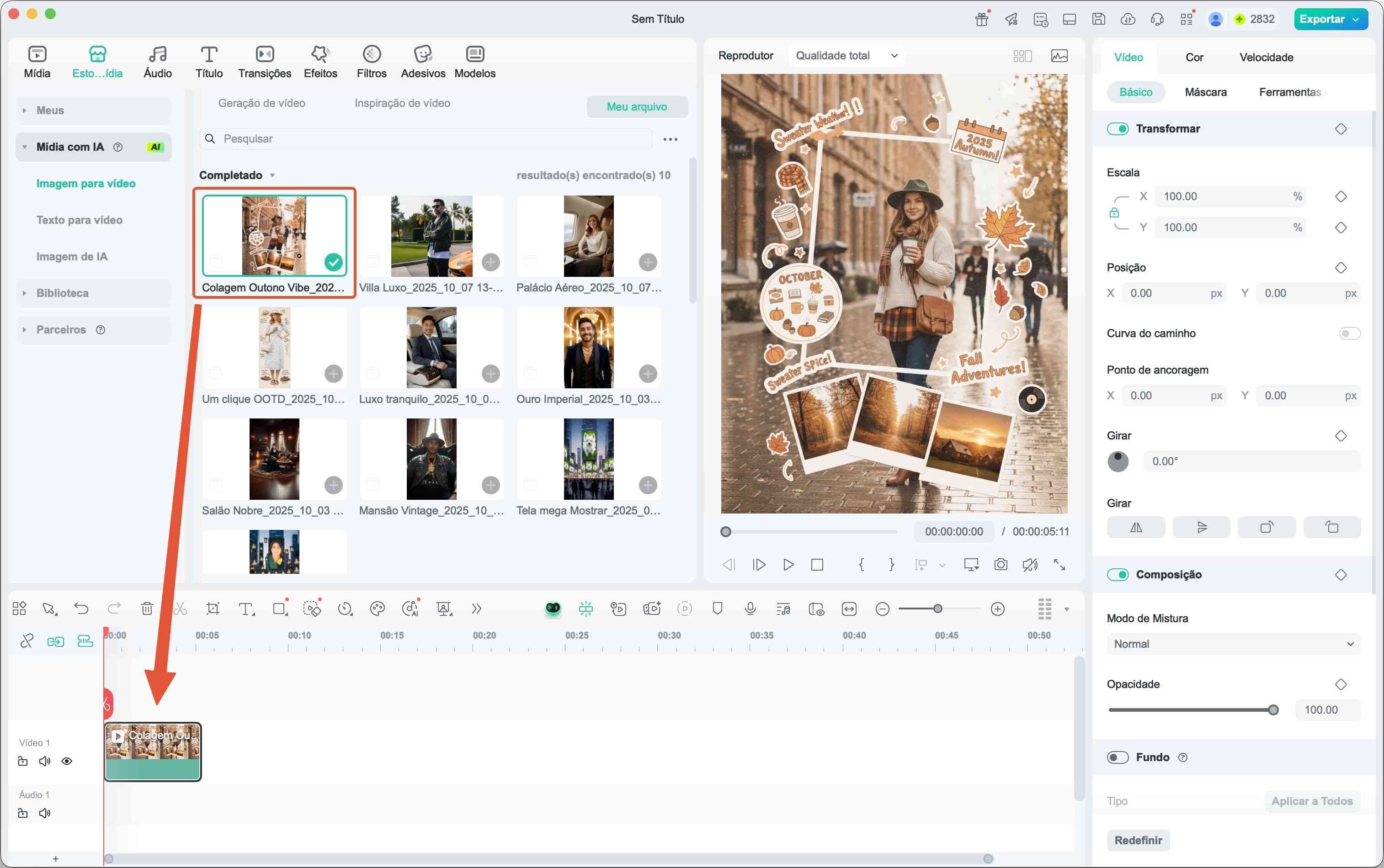The height and width of the screenshot is (868, 1384).
Task: Expand the Biblioteca sidebar section
Action: coord(62,293)
